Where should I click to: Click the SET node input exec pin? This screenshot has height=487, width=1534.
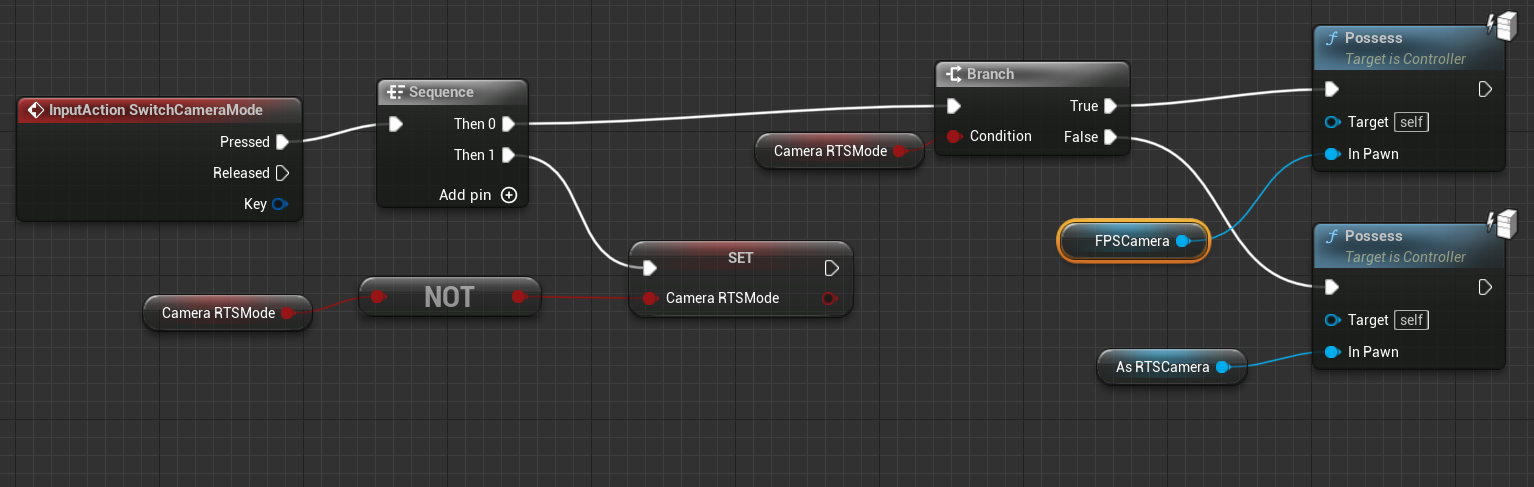pos(650,268)
